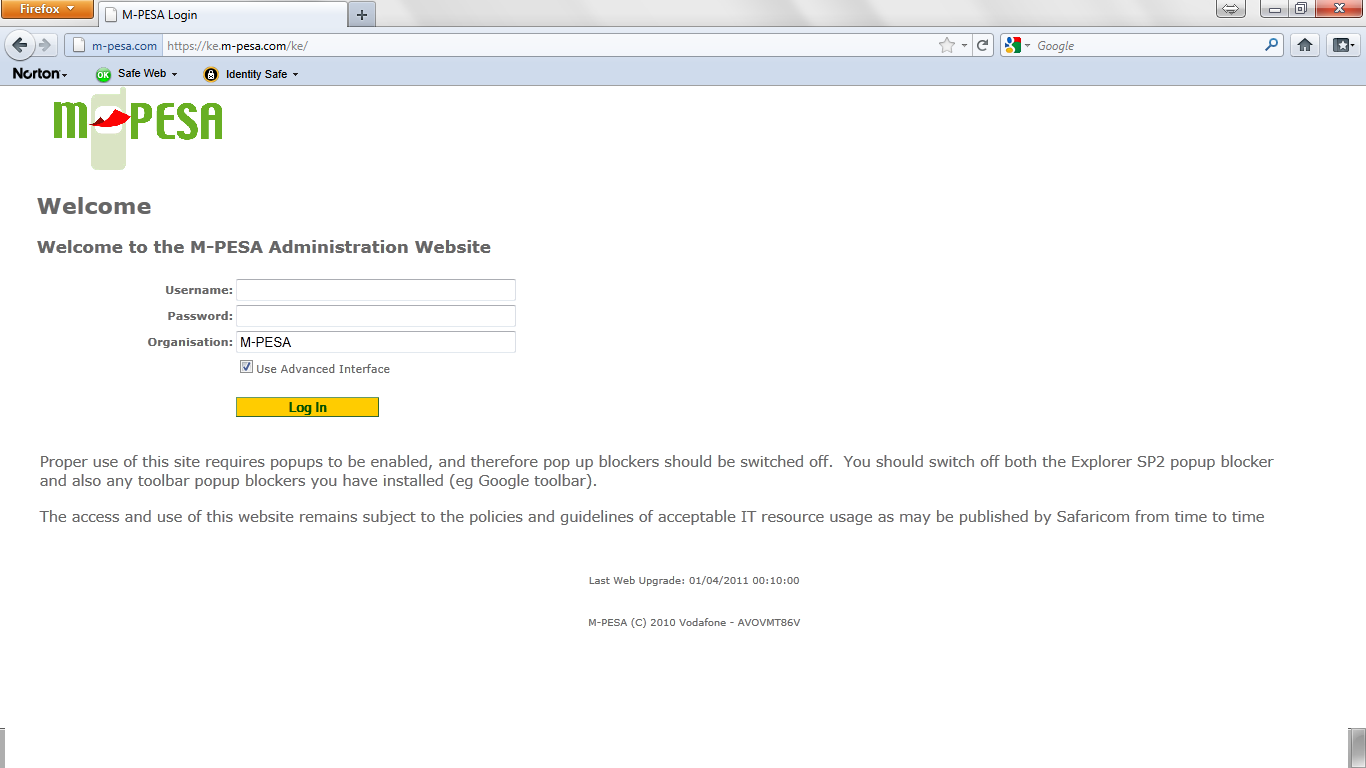1366x768 pixels.
Task: Click the 'Organisation:' label
Action: click(x=190, y=342)
